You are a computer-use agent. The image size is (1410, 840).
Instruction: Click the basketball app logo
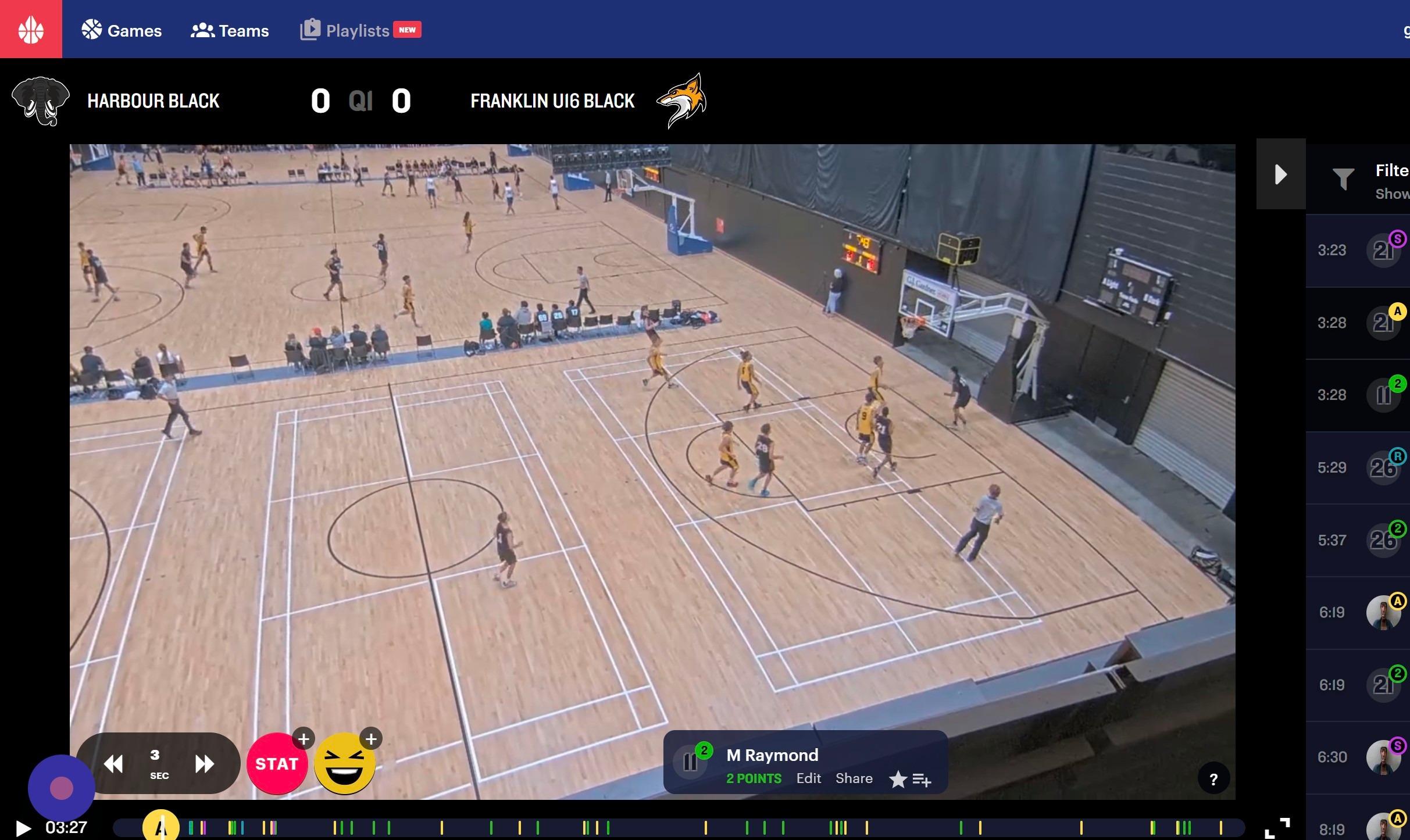coord(31,29)
